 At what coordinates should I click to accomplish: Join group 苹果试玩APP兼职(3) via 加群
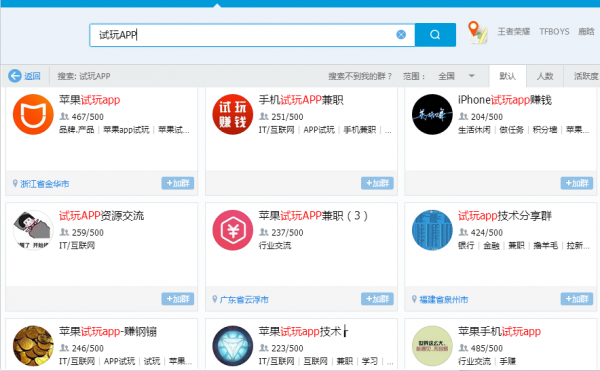coord(377,299)
